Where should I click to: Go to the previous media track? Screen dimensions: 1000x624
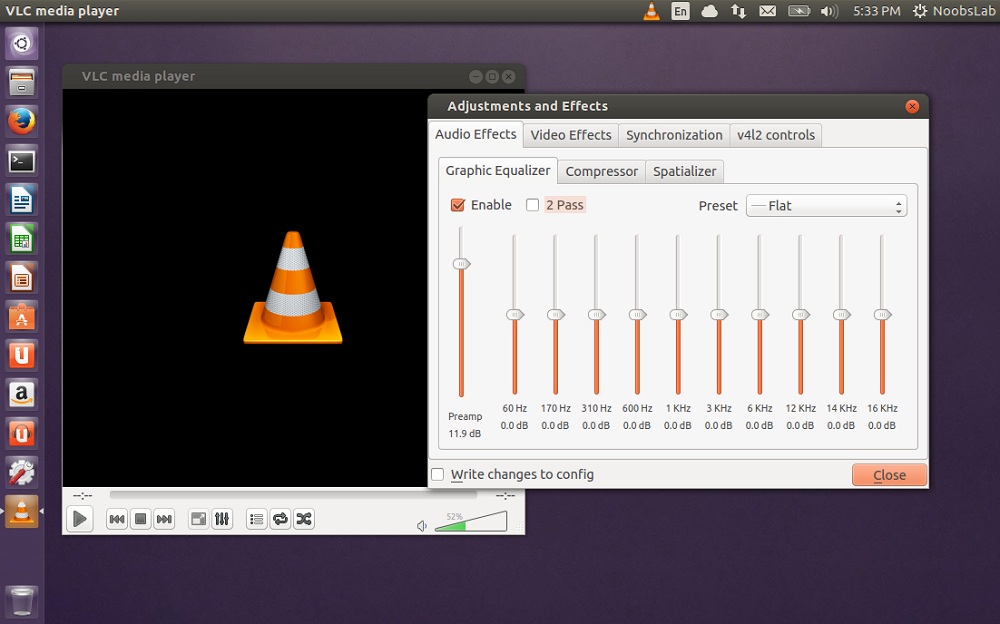pyautogui.click(x=117, y=519)
